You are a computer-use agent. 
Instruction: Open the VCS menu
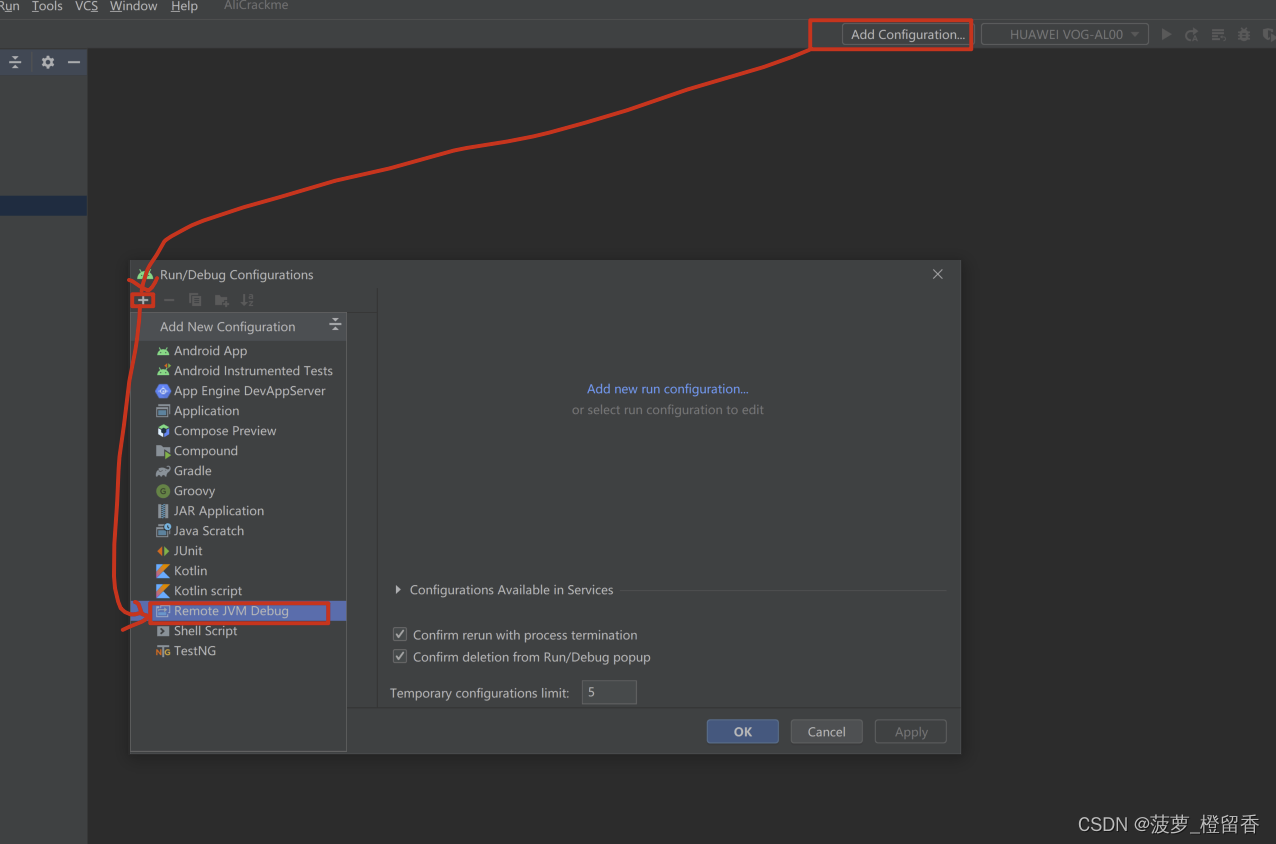pyautogui.click(x=86, y=6)
